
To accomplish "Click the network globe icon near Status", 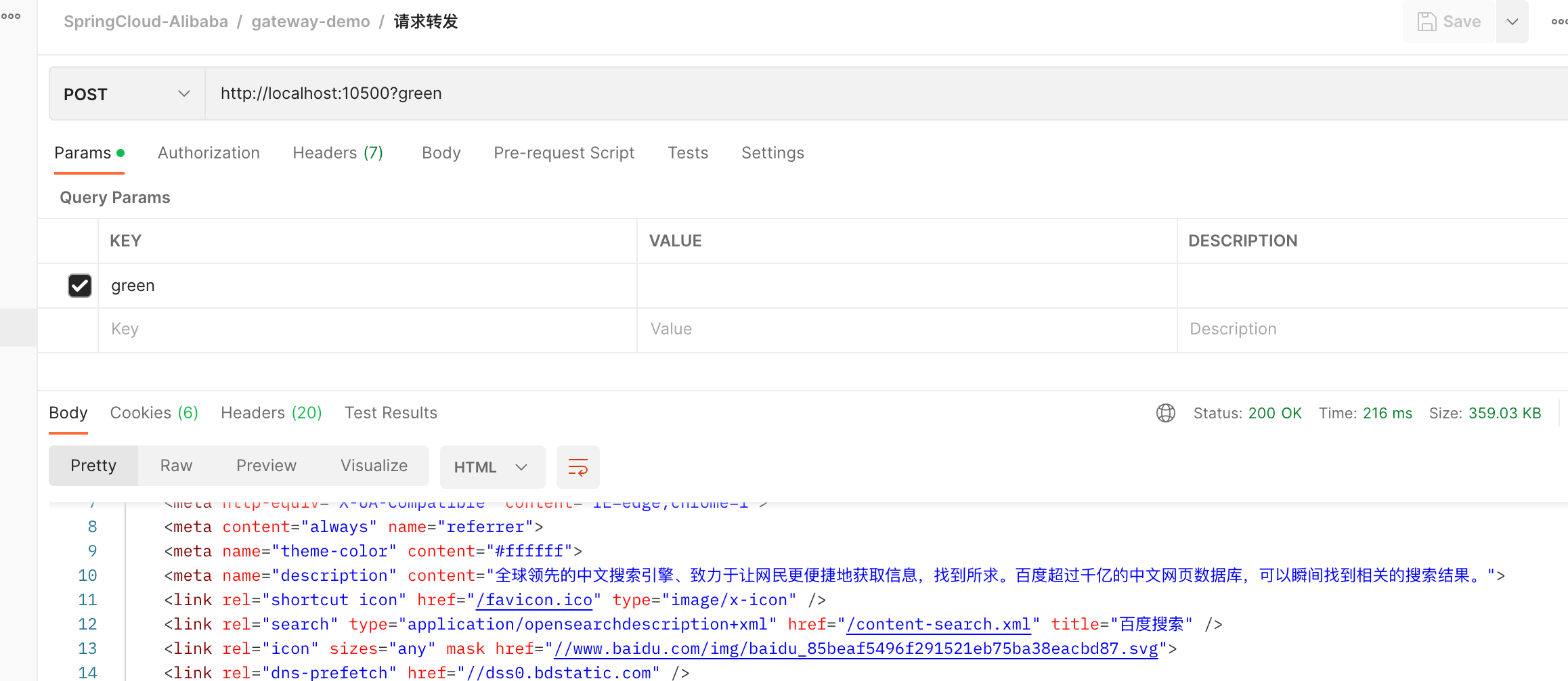I will point(1165,413).
